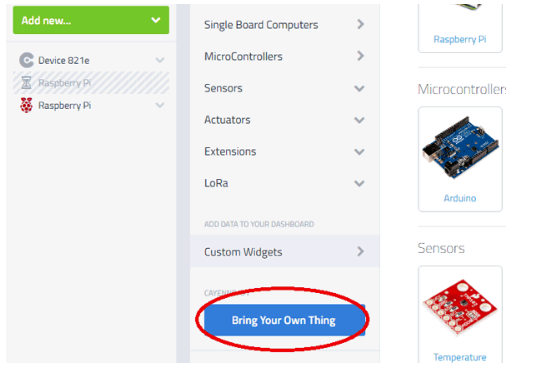
Task: Expand the Actuators section arrow
Action: 359,120
